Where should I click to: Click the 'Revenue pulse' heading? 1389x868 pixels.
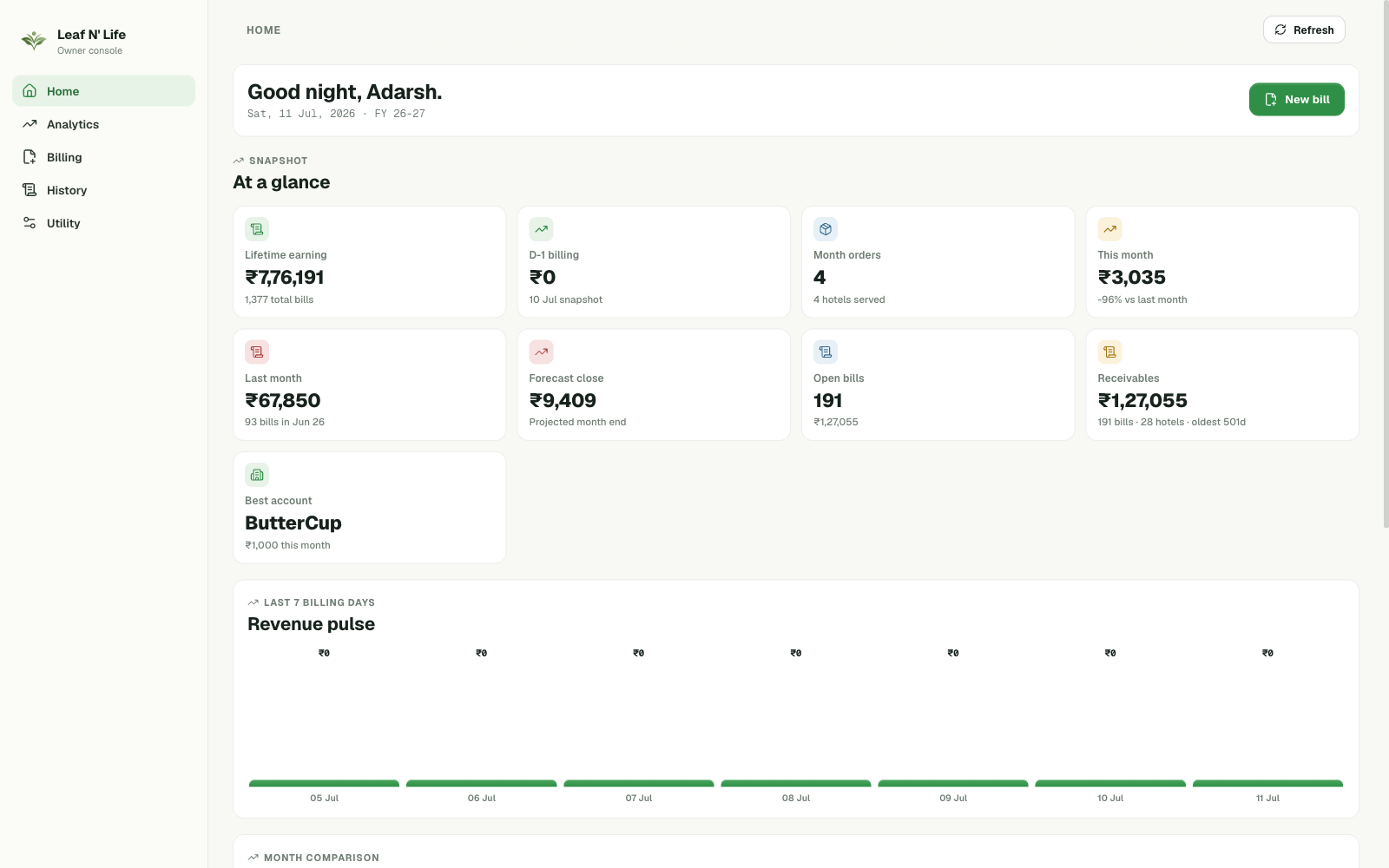click(311, 624)
